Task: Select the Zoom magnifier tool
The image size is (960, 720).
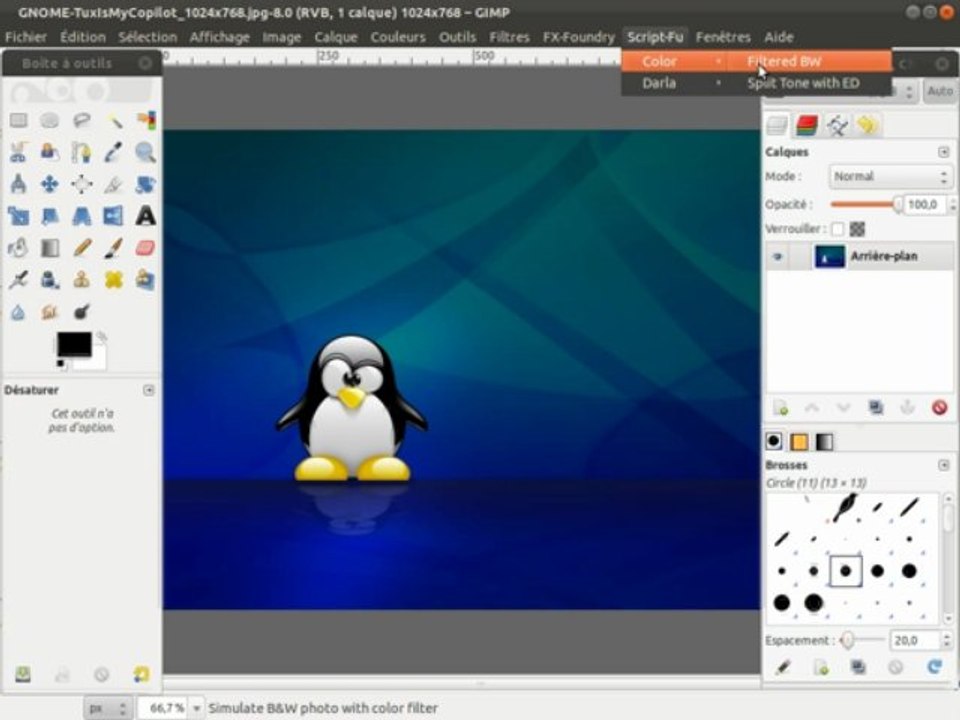Action: point(146,152)
